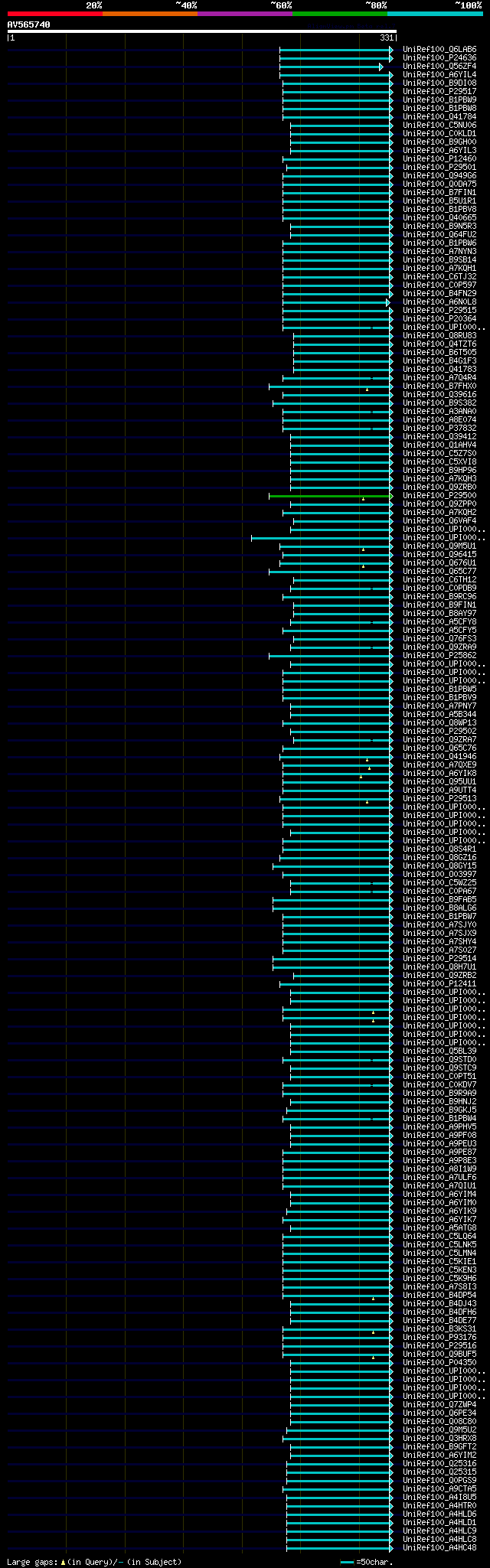
Task: Select hit label UniRef100_P29500
Action: [439, 496]
